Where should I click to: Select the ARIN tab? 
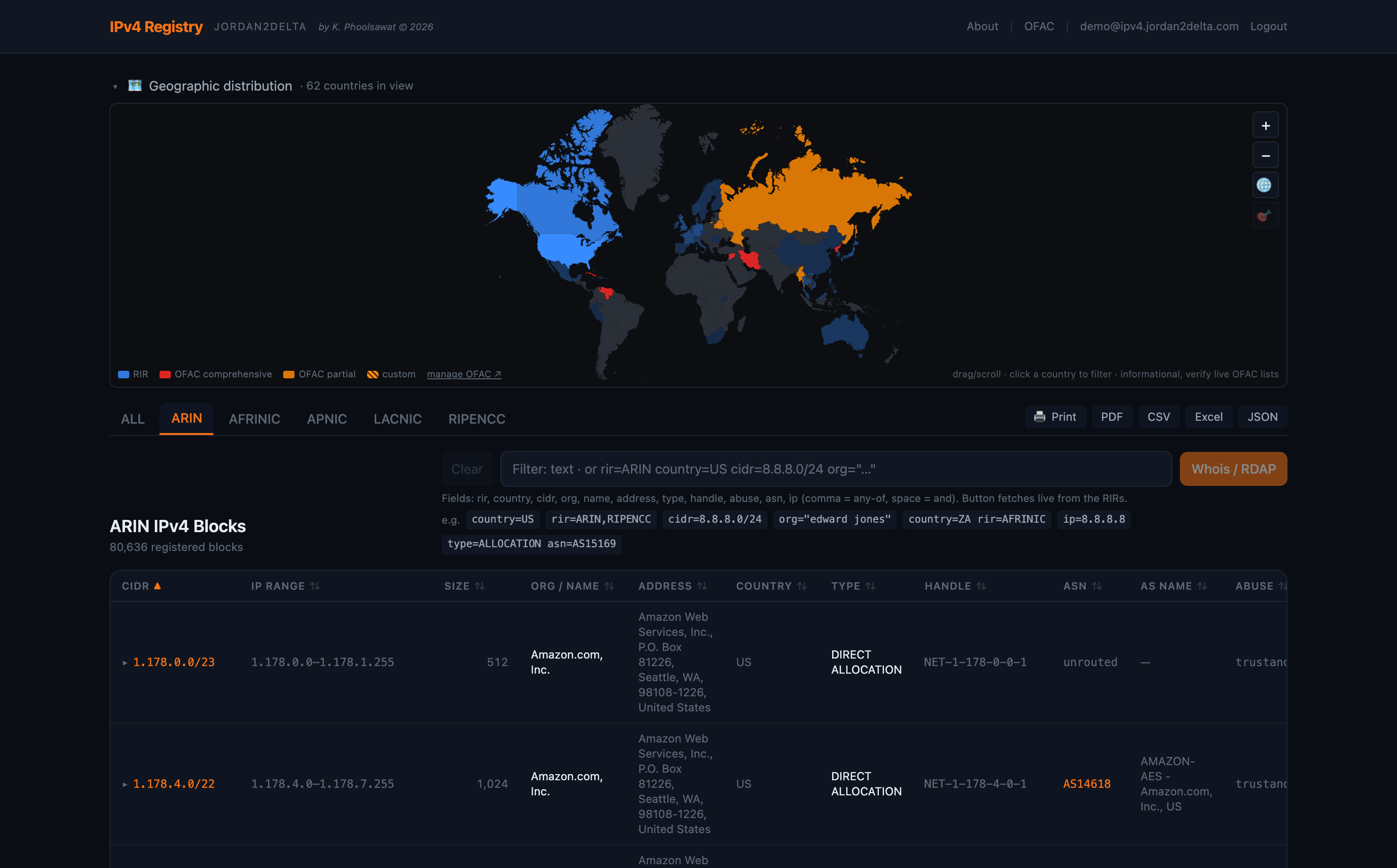(186, 418)
